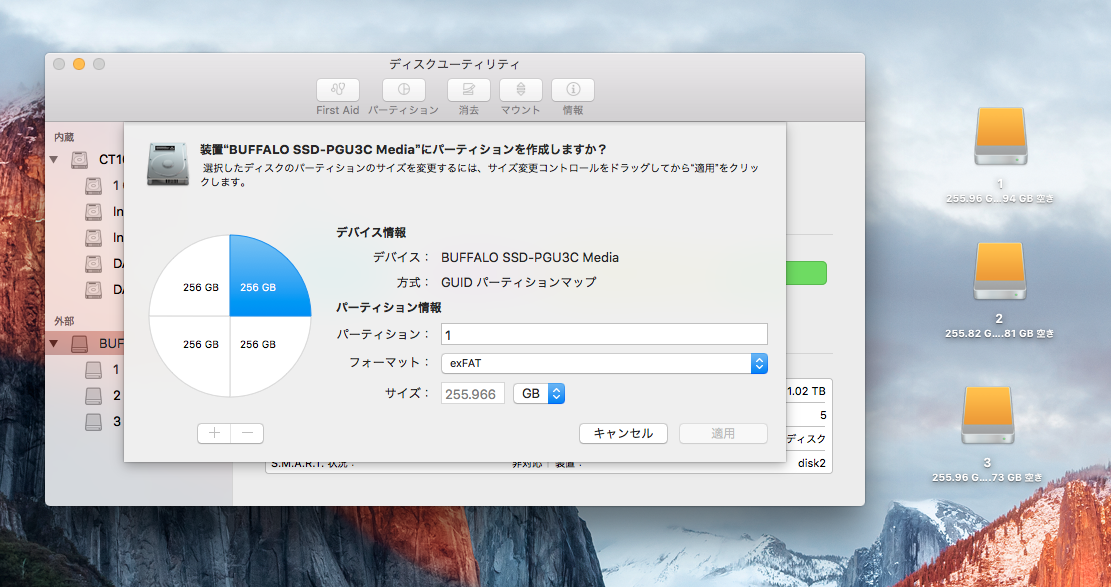
Task: Select desktop drive icon labeled 2
Action: point(1000,271)
